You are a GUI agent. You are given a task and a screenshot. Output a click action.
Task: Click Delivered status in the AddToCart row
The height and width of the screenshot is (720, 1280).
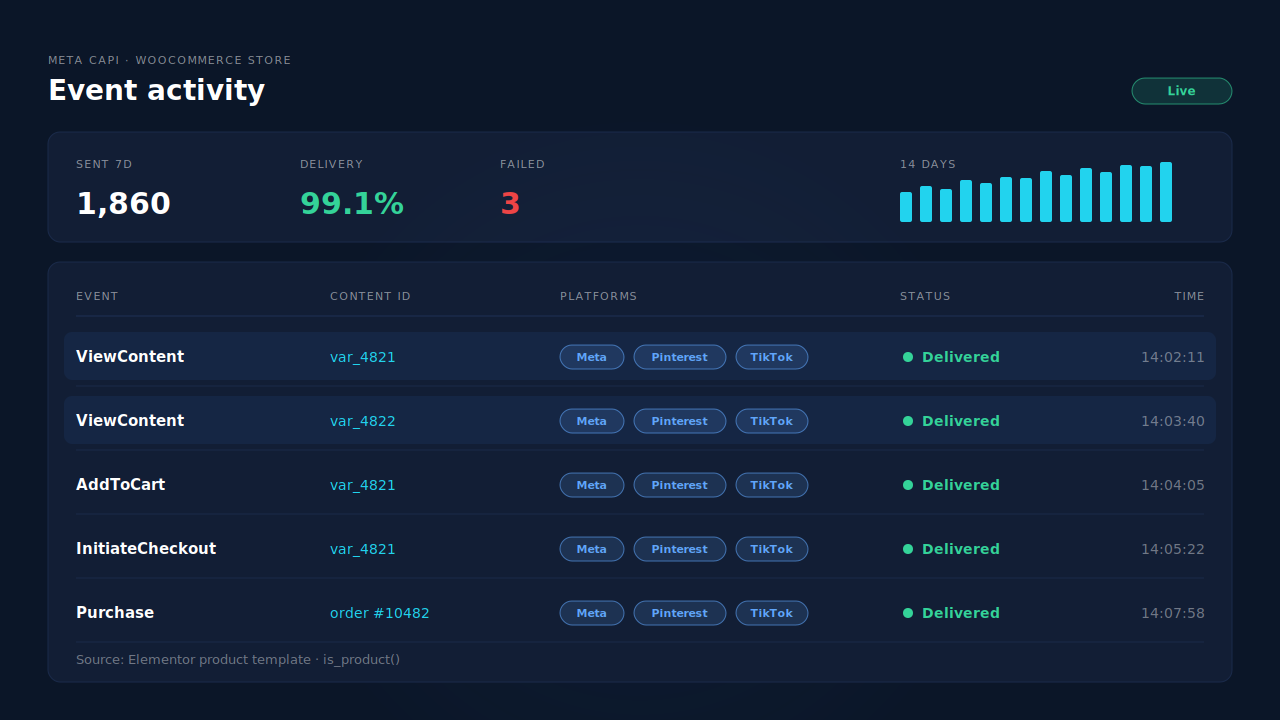[951, 485]
